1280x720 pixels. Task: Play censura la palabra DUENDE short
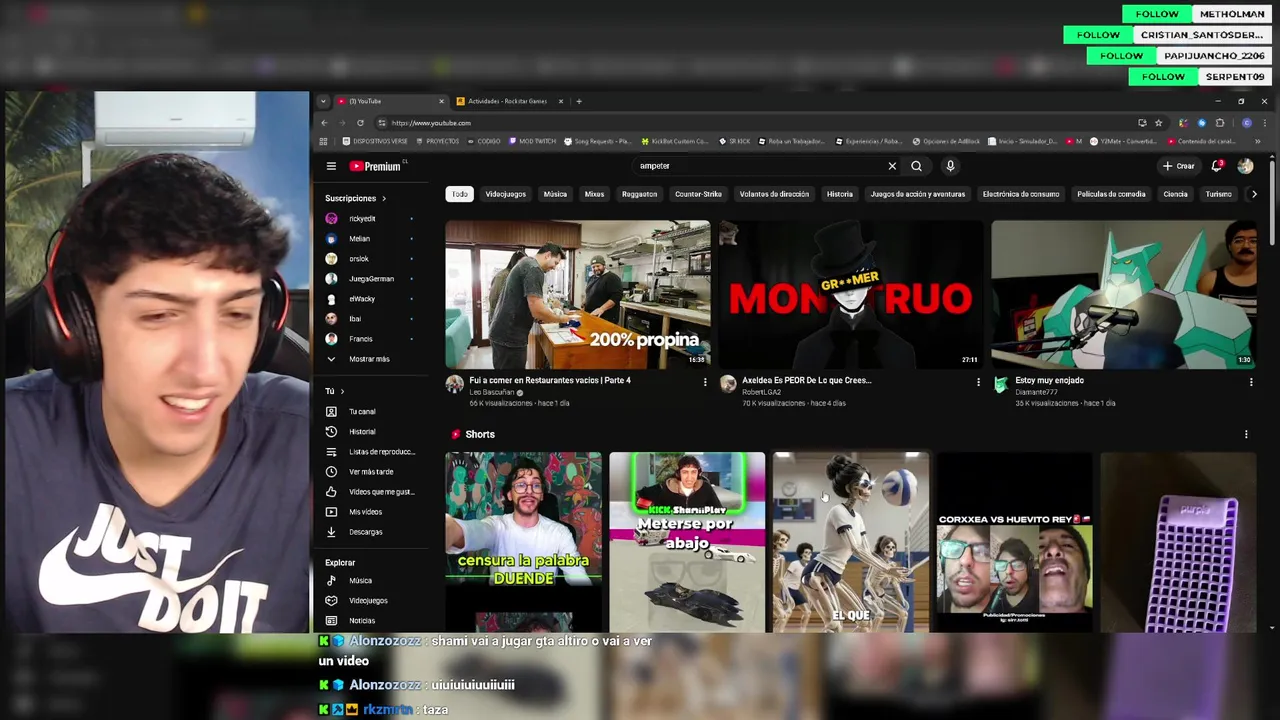coord(524,542)
